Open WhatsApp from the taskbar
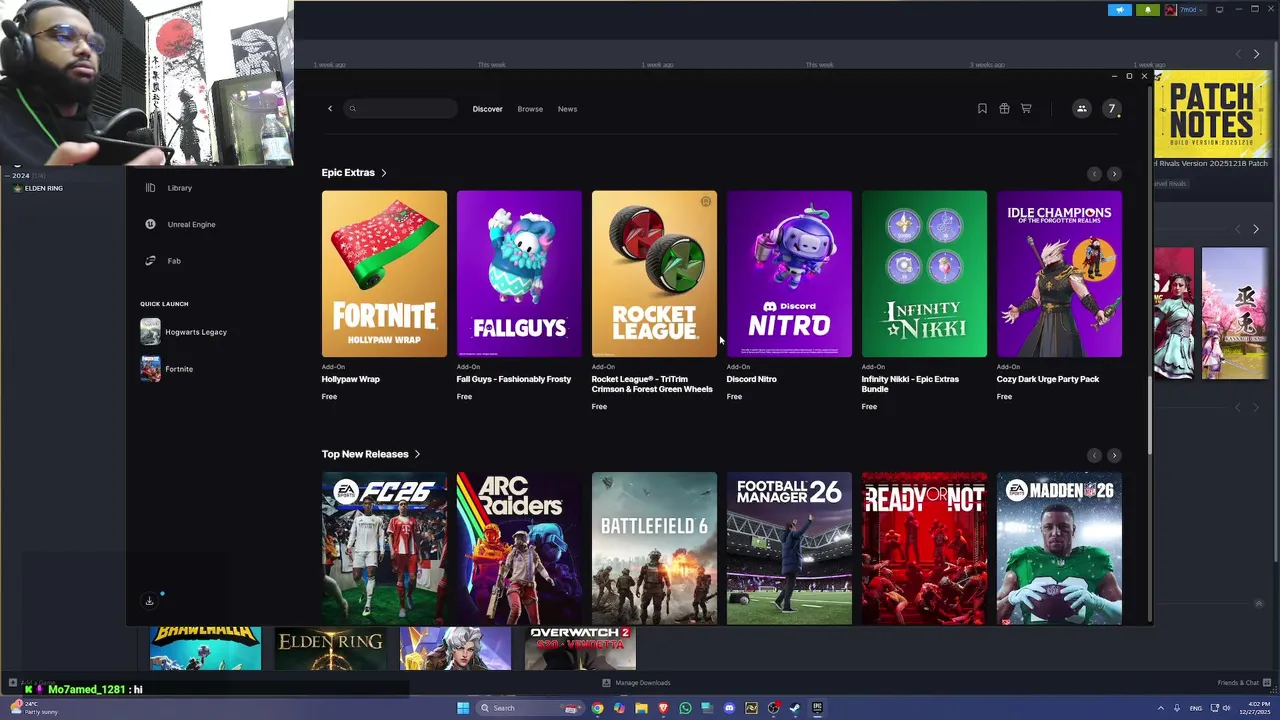Screen dimensions: 1280x720 pyautogui.click(x=685, y=708)
